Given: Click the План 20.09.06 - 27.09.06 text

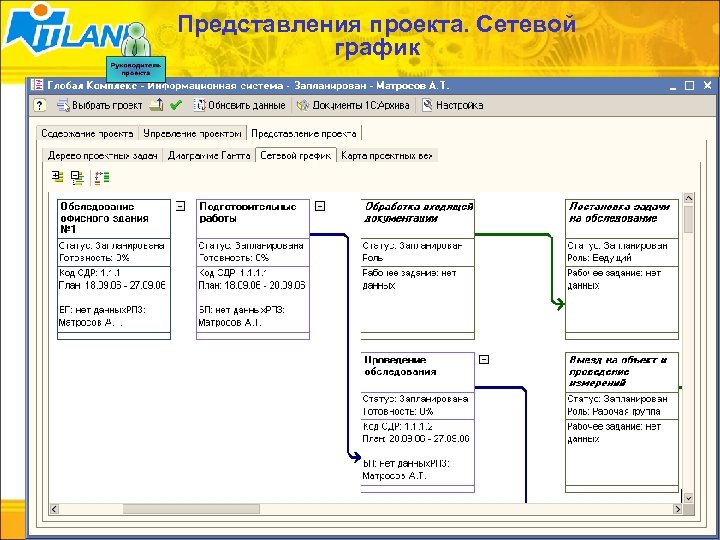Looking at the screenshot, I should pos(416,439).
